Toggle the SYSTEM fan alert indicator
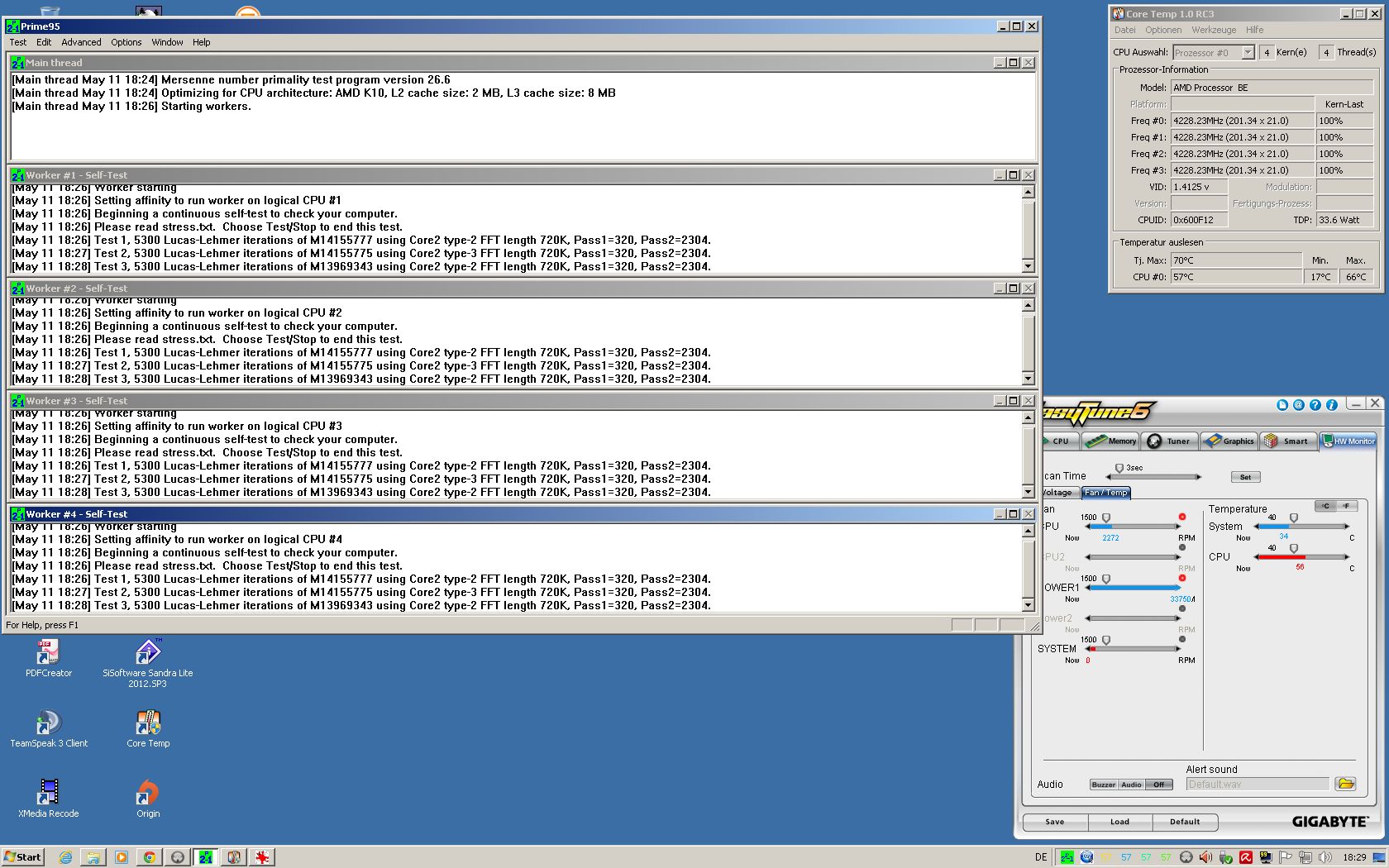 coord(1182,639)
